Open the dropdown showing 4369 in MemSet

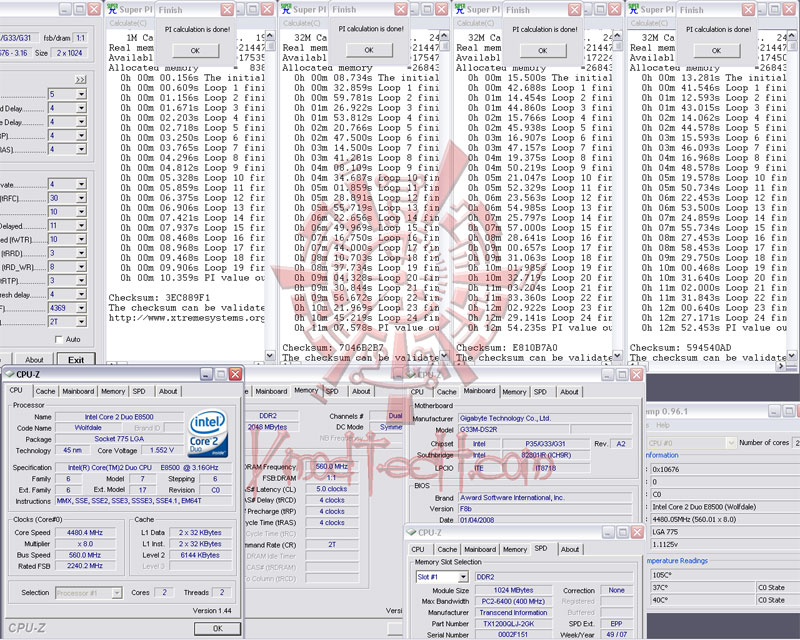pos(81,308)
